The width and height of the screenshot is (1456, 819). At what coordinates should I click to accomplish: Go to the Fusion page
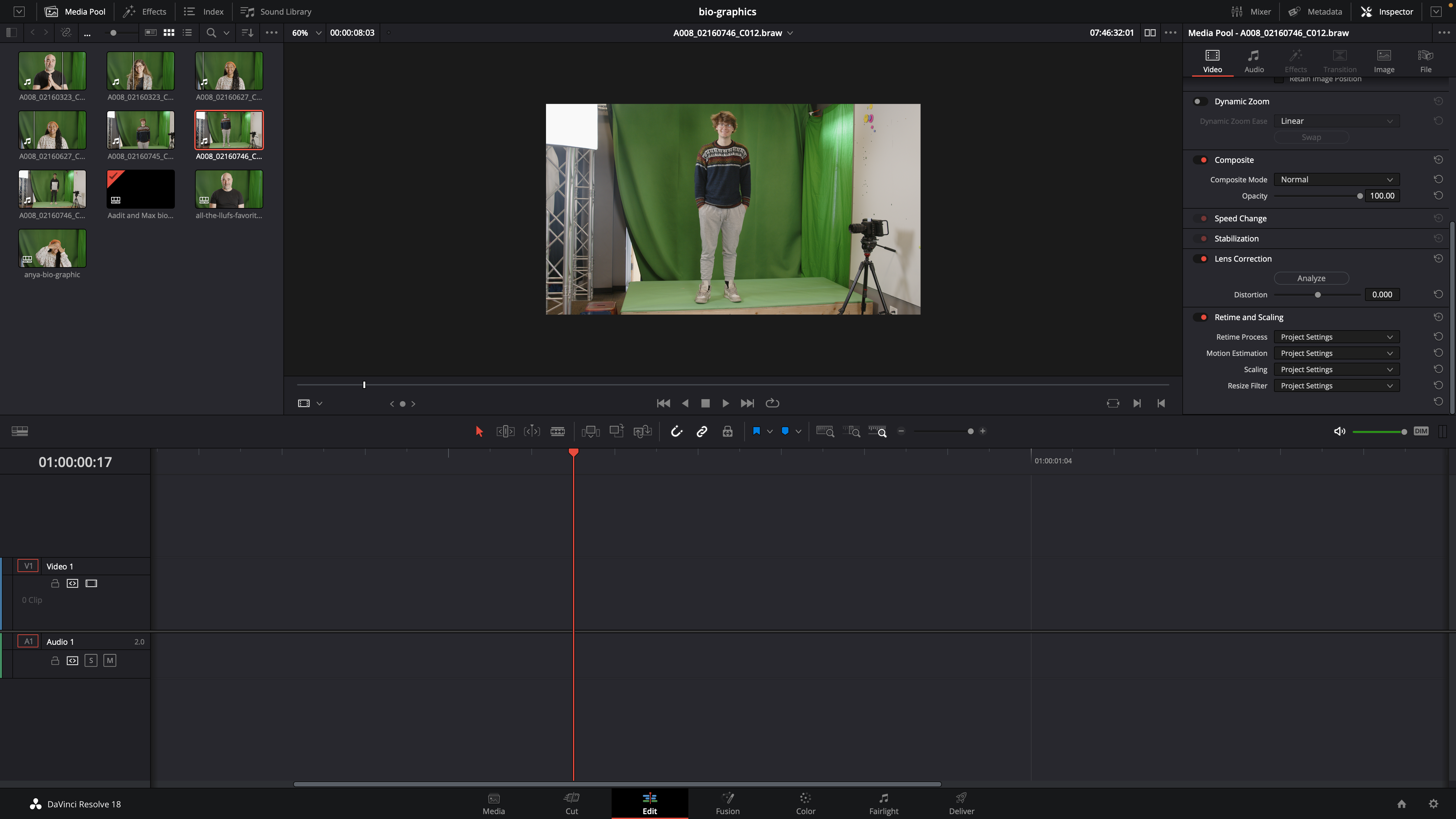pos(727,803)
